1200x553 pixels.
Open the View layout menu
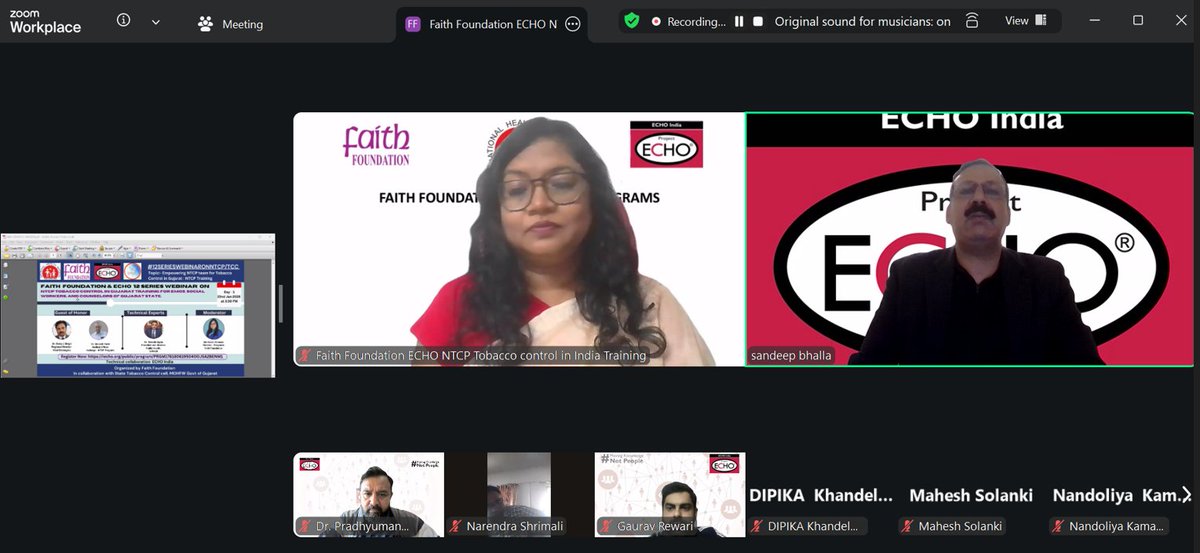[1026, 20]
